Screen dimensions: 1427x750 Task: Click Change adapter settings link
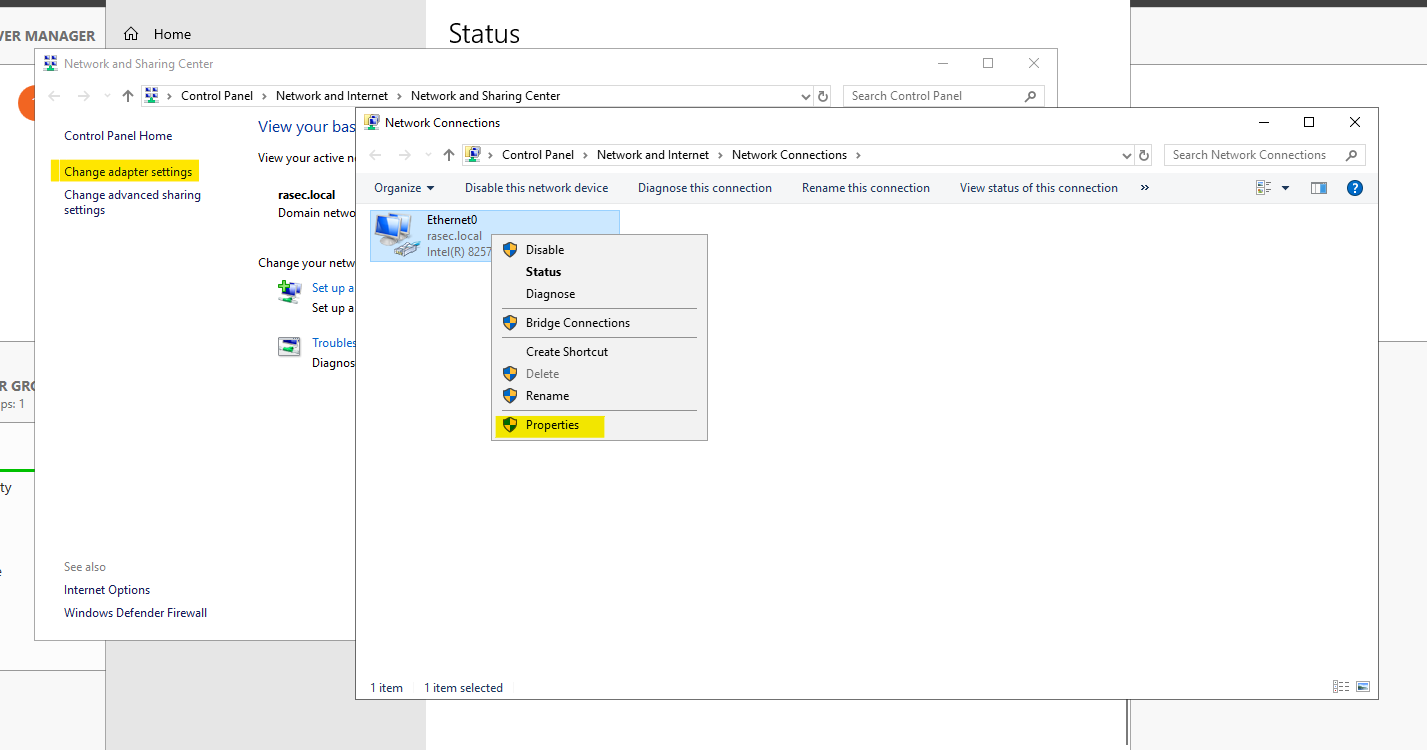(128, 172)
